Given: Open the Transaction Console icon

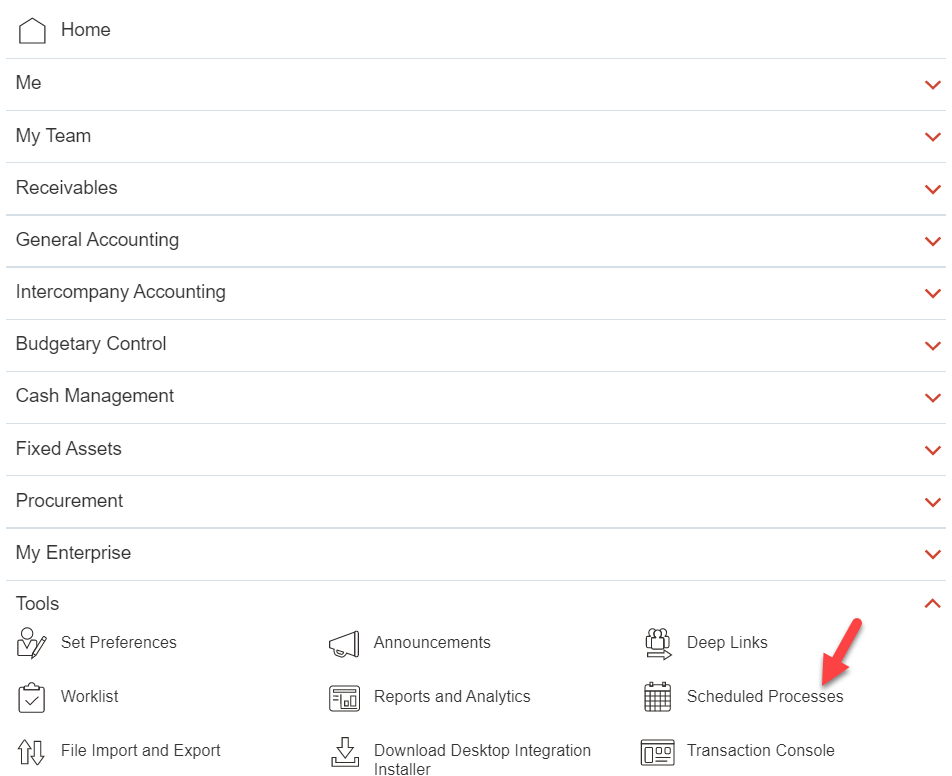Looking at the screenshot, I should coord(657,751).
